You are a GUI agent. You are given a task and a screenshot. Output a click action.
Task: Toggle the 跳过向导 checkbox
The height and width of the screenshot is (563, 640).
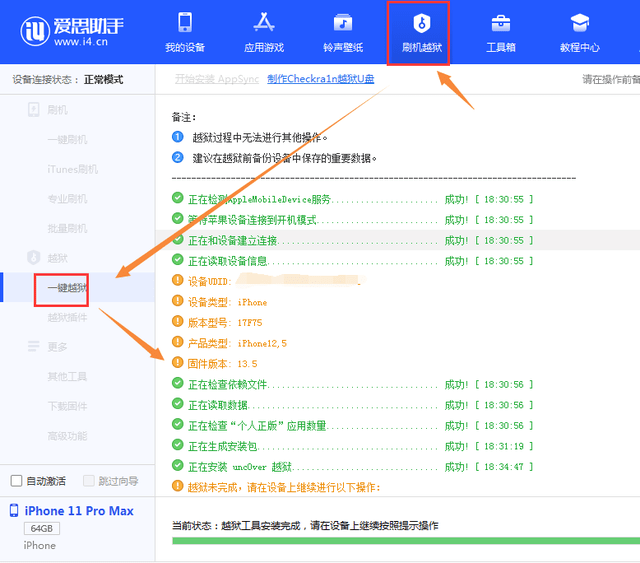point(89,481)
